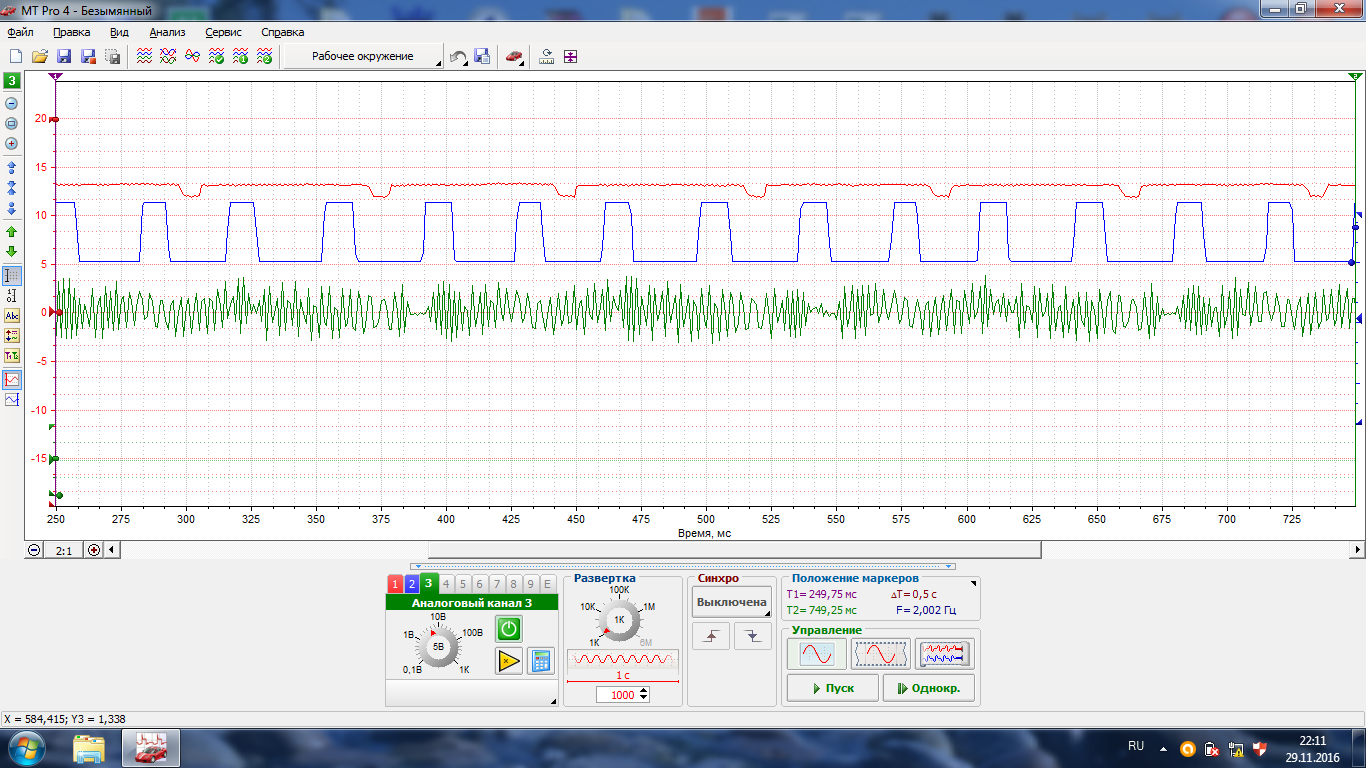1366x768 pixels.
Task: Switch to channel 1 tab
Action: pyautogui.click(x=395, y=584)
